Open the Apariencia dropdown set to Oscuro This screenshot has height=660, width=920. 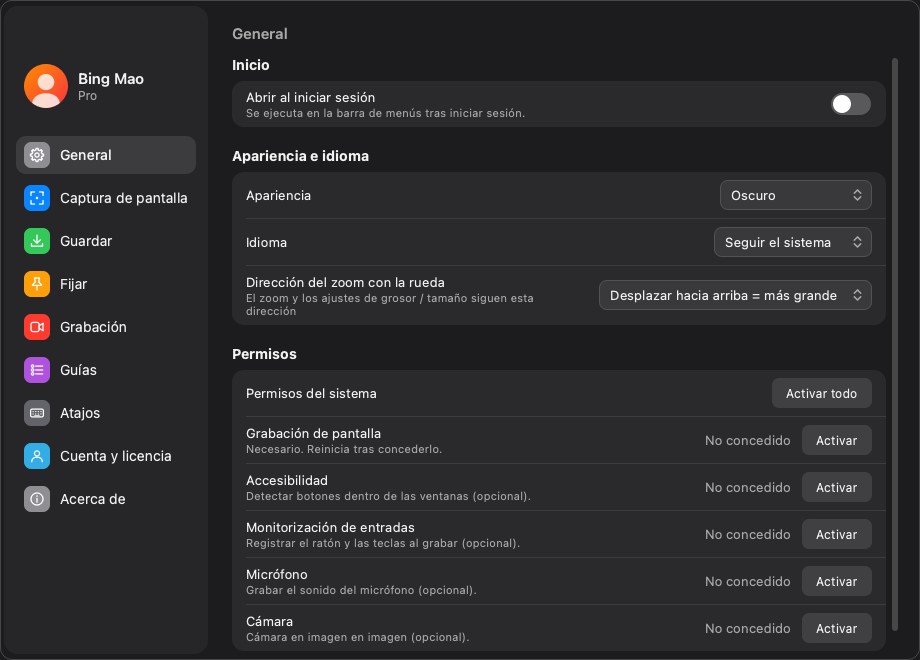(796, 195)
